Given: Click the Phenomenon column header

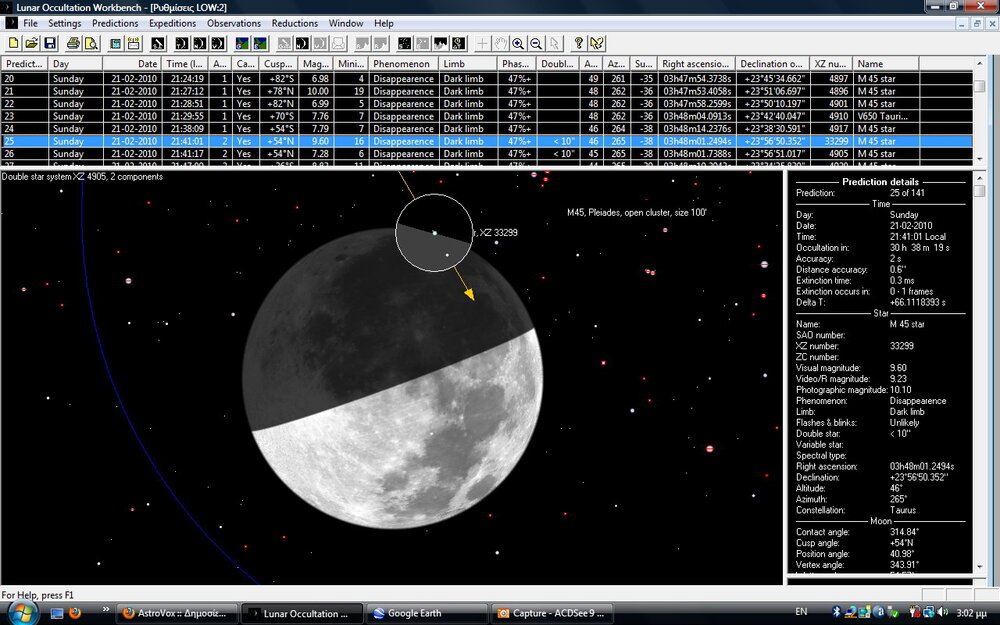Looking at the screenshot, I should click(403, 64).
